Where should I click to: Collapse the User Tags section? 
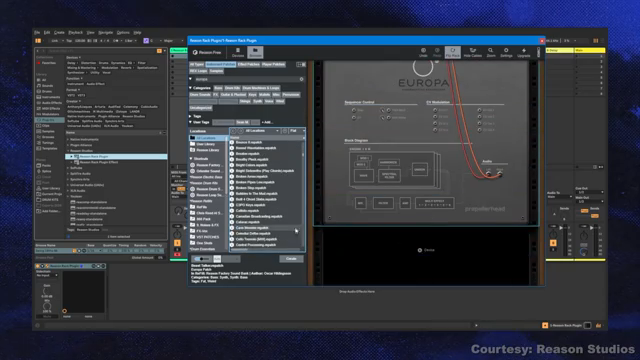191,122
